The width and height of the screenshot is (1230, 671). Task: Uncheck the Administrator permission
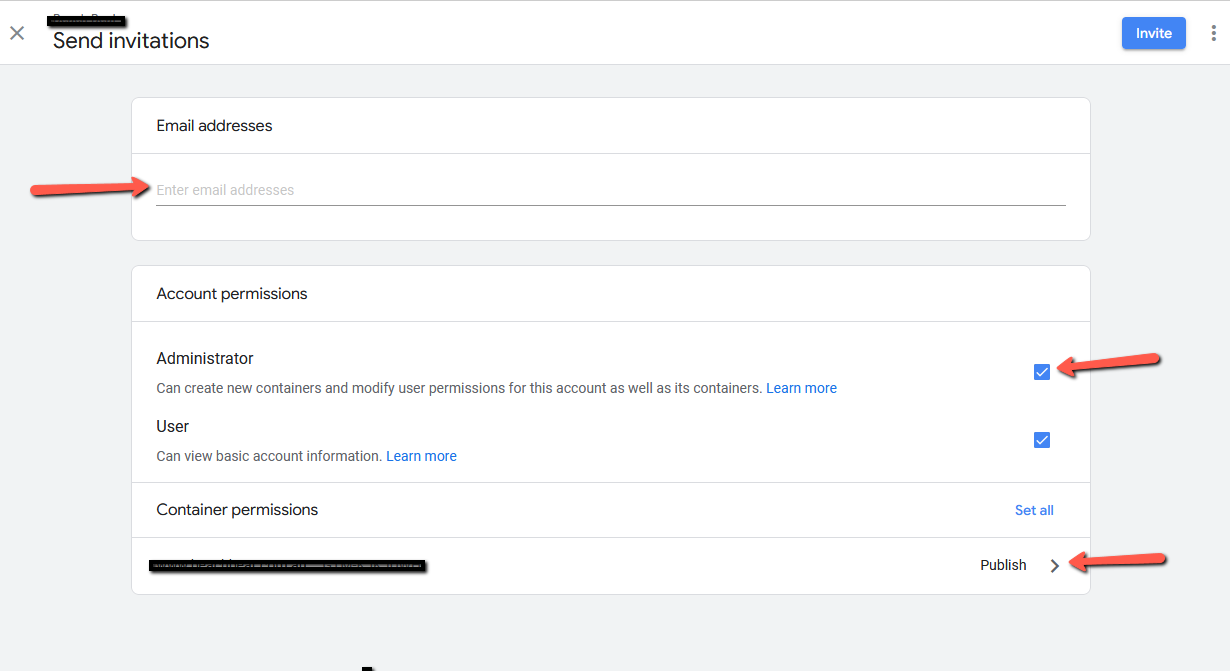click(x=1042, y=371)
